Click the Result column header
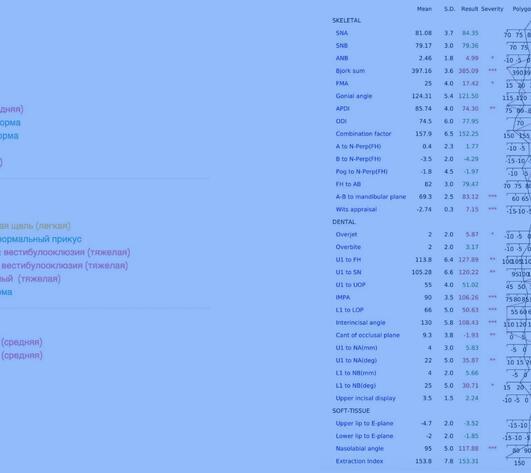This screenshot has height=473, width=531. pos(470,9)
